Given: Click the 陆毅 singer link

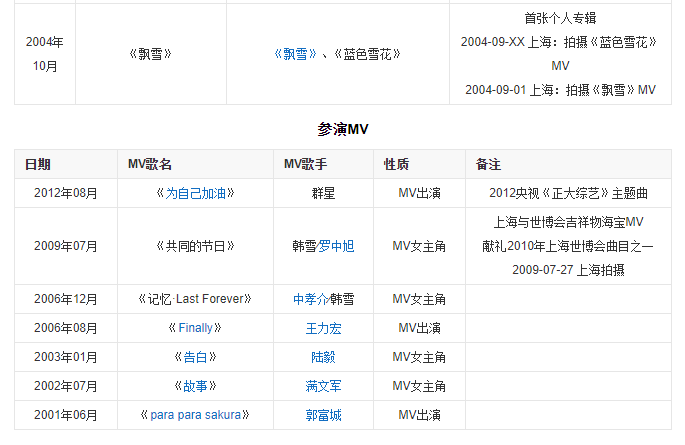Looking at the screenshot, I should [323, 357].
